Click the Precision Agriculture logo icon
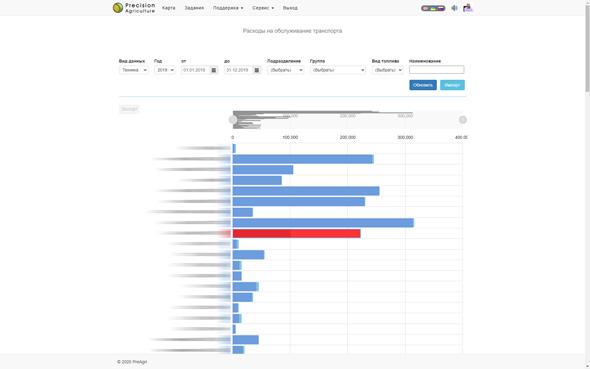Image resolution: width=590 pixels, height=369 pixels. pyautogui.click(x=118, y=8)
